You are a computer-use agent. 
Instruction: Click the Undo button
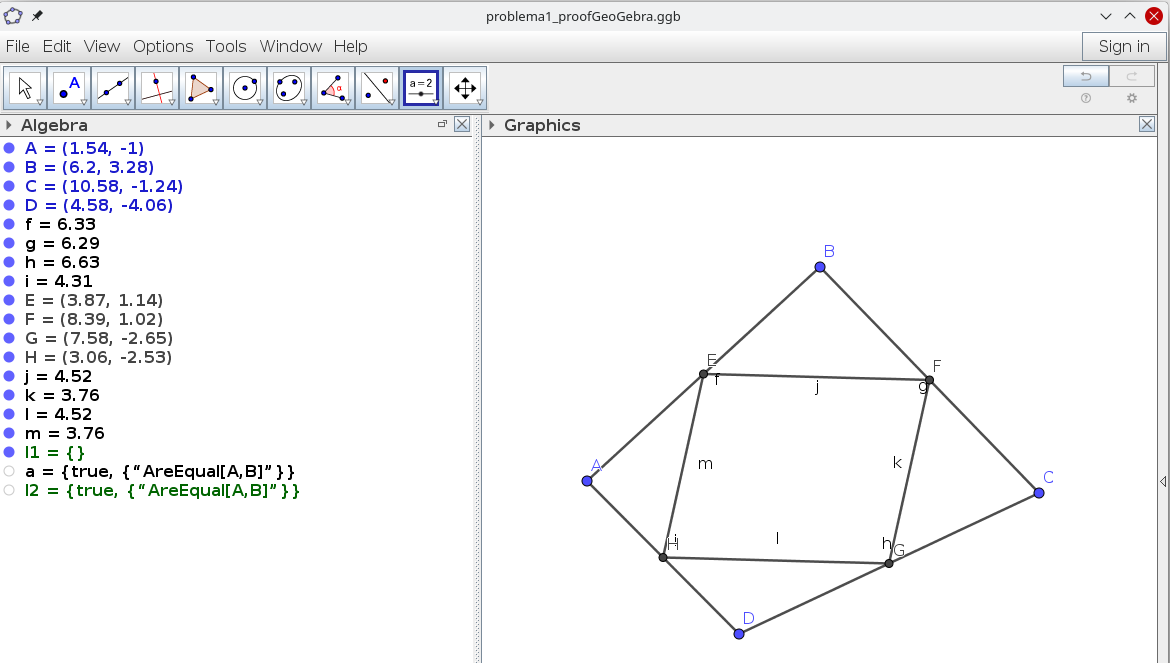[1086, 76]
